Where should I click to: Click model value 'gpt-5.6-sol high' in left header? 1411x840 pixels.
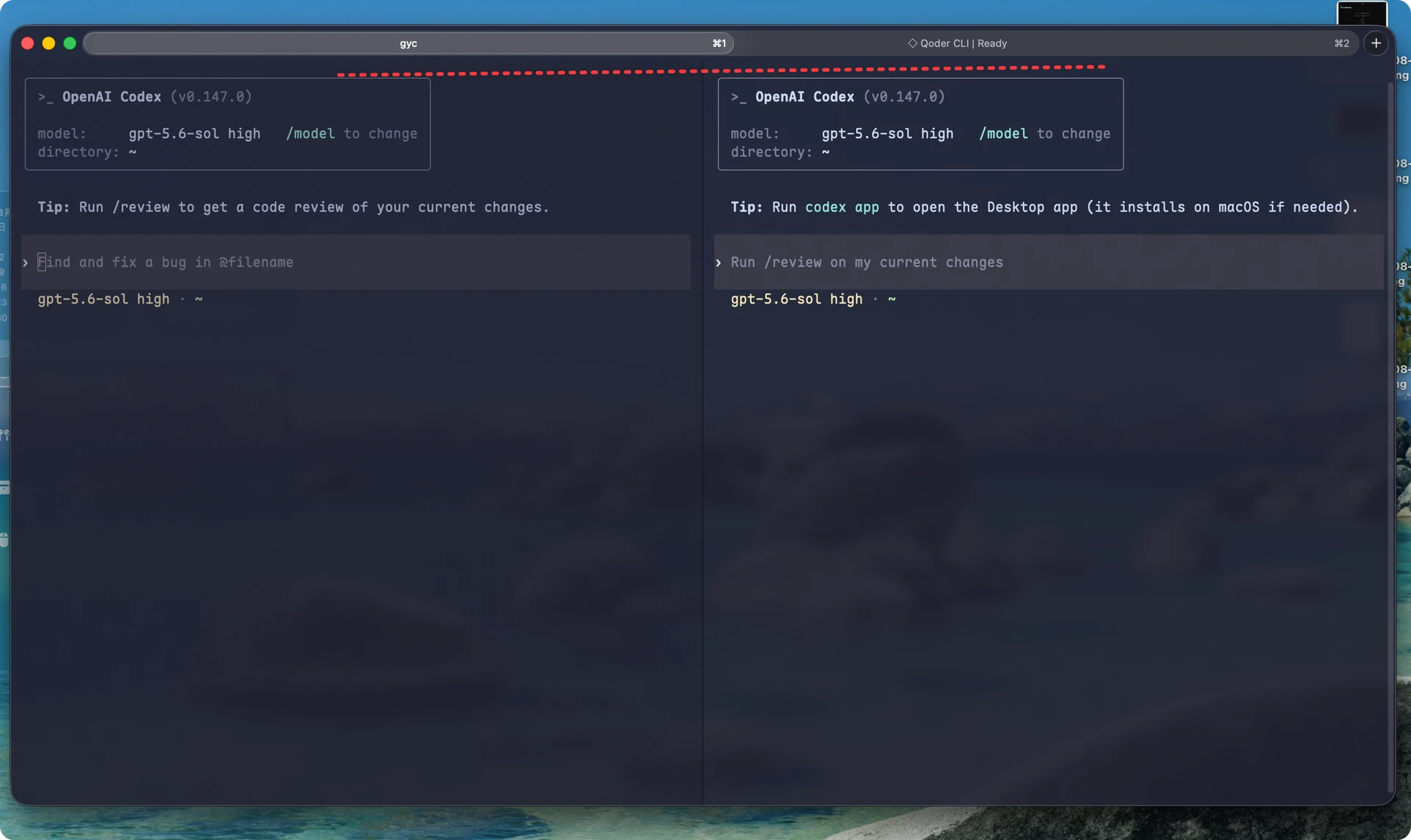coord(195,134)
